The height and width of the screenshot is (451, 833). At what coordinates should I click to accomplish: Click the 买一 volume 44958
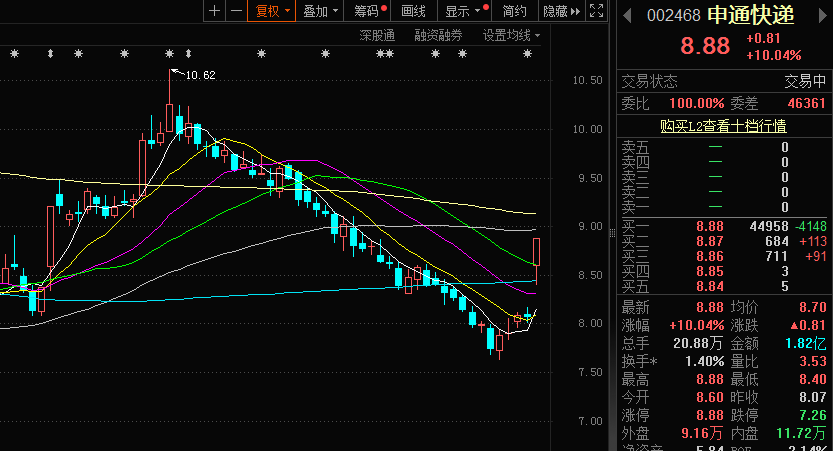tap(769, 226)
